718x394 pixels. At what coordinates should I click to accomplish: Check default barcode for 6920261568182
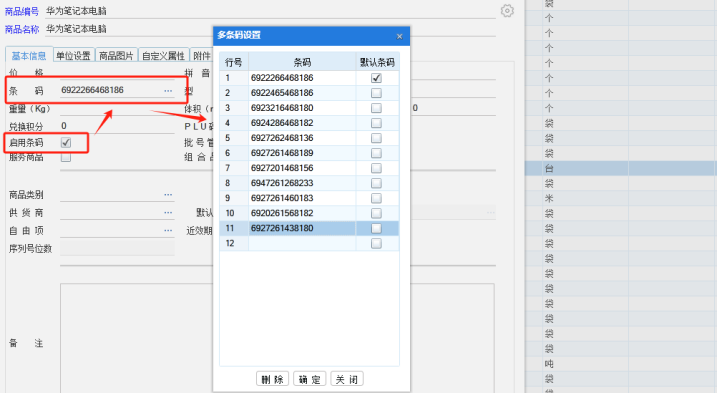376,213
